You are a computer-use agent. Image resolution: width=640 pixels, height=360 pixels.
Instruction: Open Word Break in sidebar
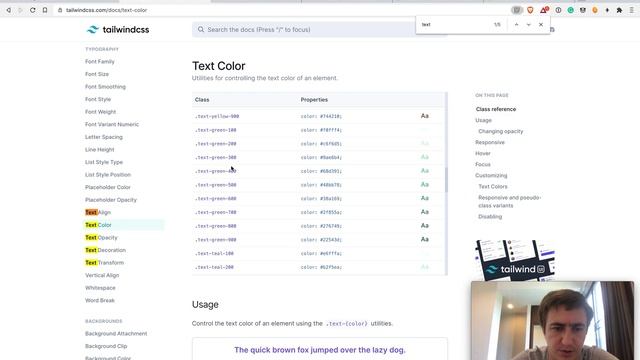(x=100, y=300)
